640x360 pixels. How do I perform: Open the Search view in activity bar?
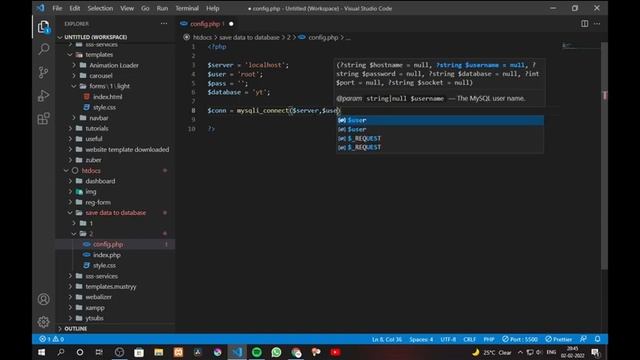(x=43, y=49)
